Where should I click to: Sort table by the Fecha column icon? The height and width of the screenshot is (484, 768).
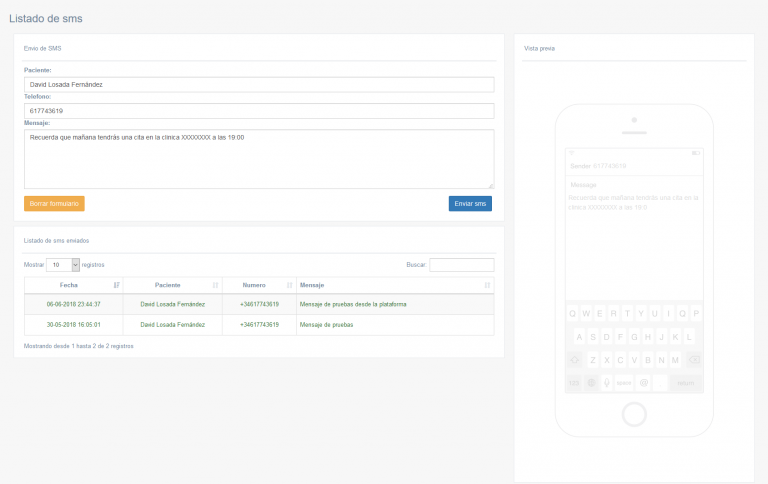117,285
